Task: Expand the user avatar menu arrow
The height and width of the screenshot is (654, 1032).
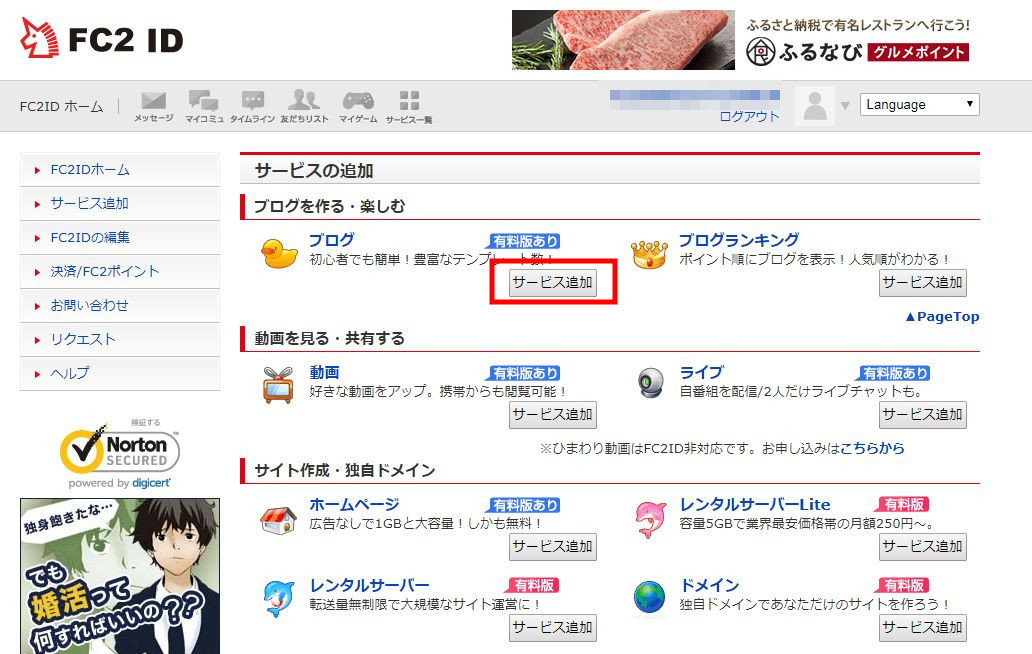Action: pos(845,105)
